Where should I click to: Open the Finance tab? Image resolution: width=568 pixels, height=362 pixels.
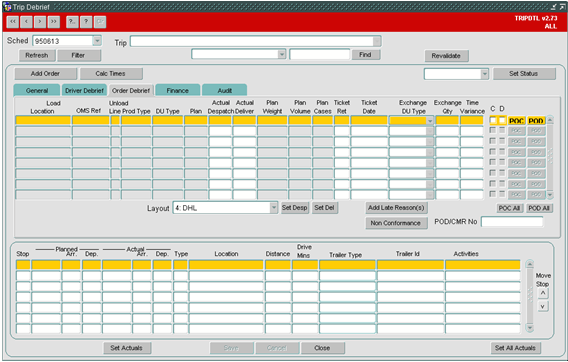tap(178, 91)
